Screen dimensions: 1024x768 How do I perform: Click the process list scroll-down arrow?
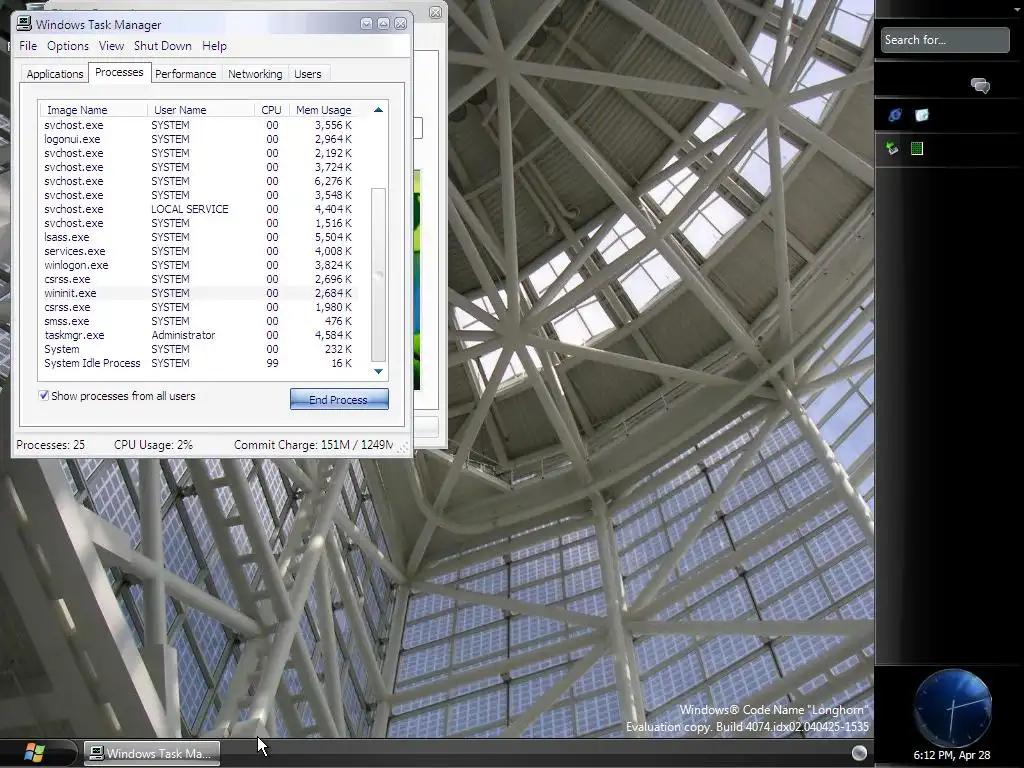(378, 371)
